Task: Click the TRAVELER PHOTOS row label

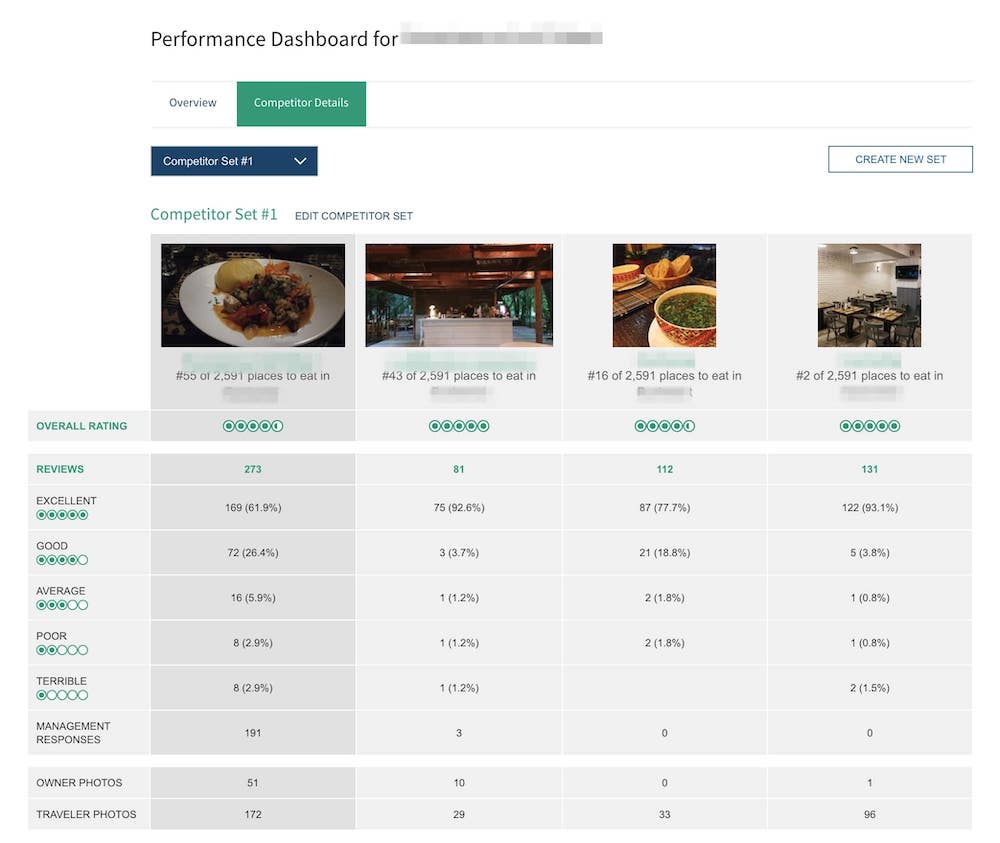Action: click(86, 815)
